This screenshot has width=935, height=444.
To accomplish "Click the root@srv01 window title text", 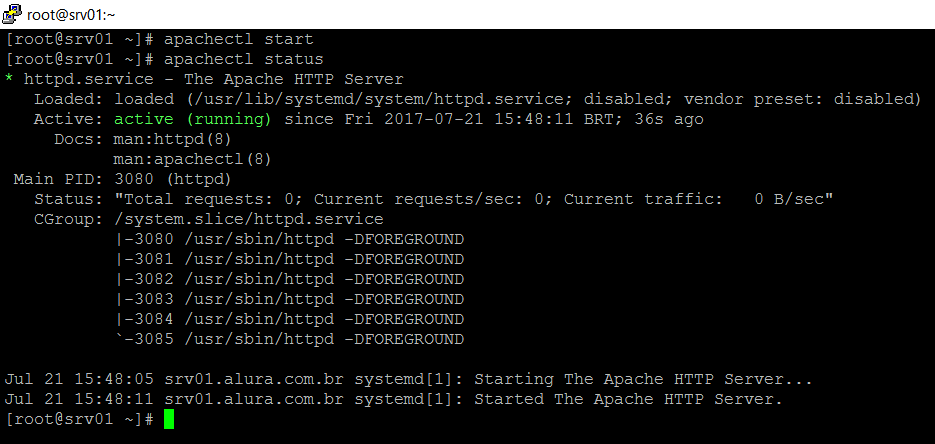I will pos(71,15).
